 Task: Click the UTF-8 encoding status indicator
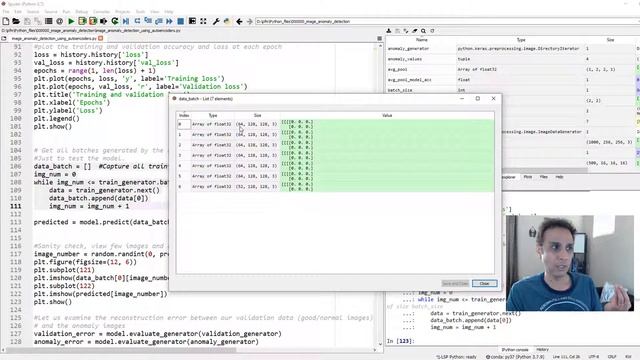tap(594, 357)
